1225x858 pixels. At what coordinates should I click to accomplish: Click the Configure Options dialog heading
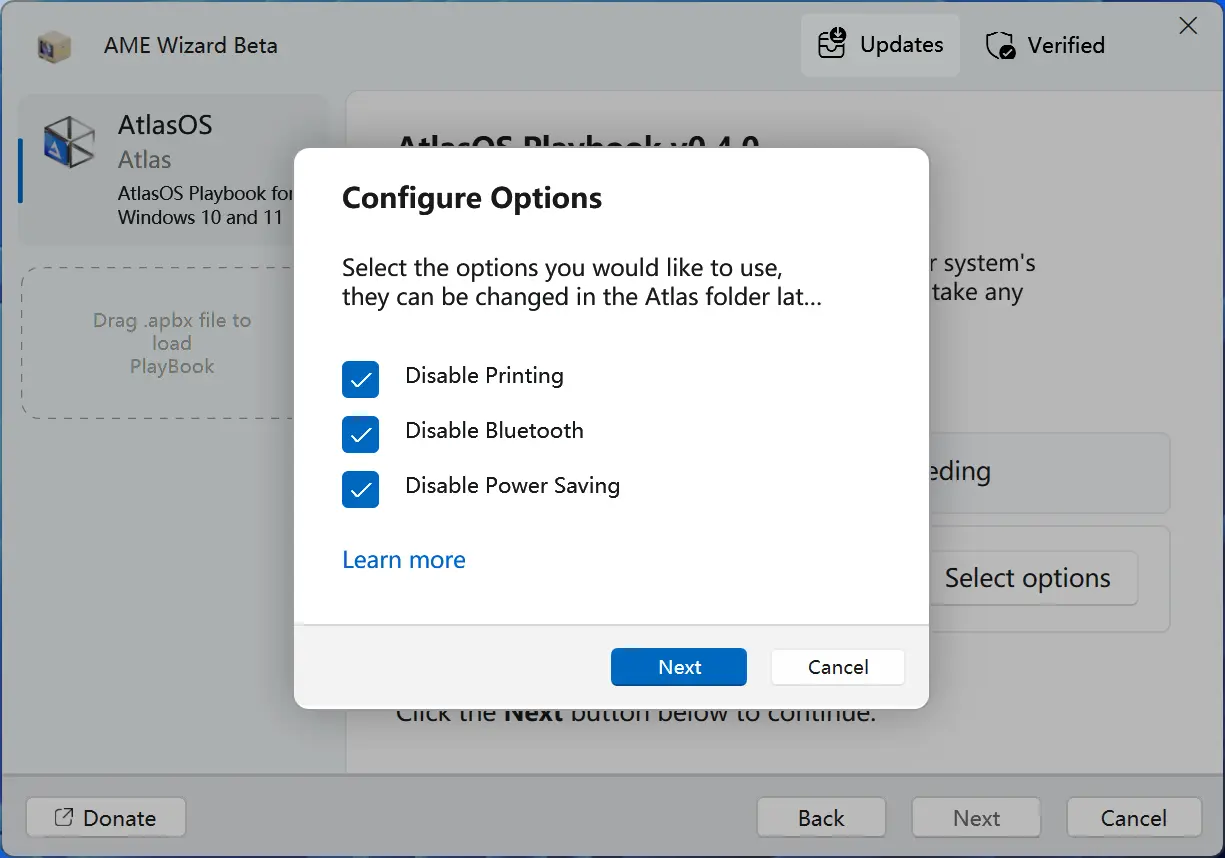(472, 198)
